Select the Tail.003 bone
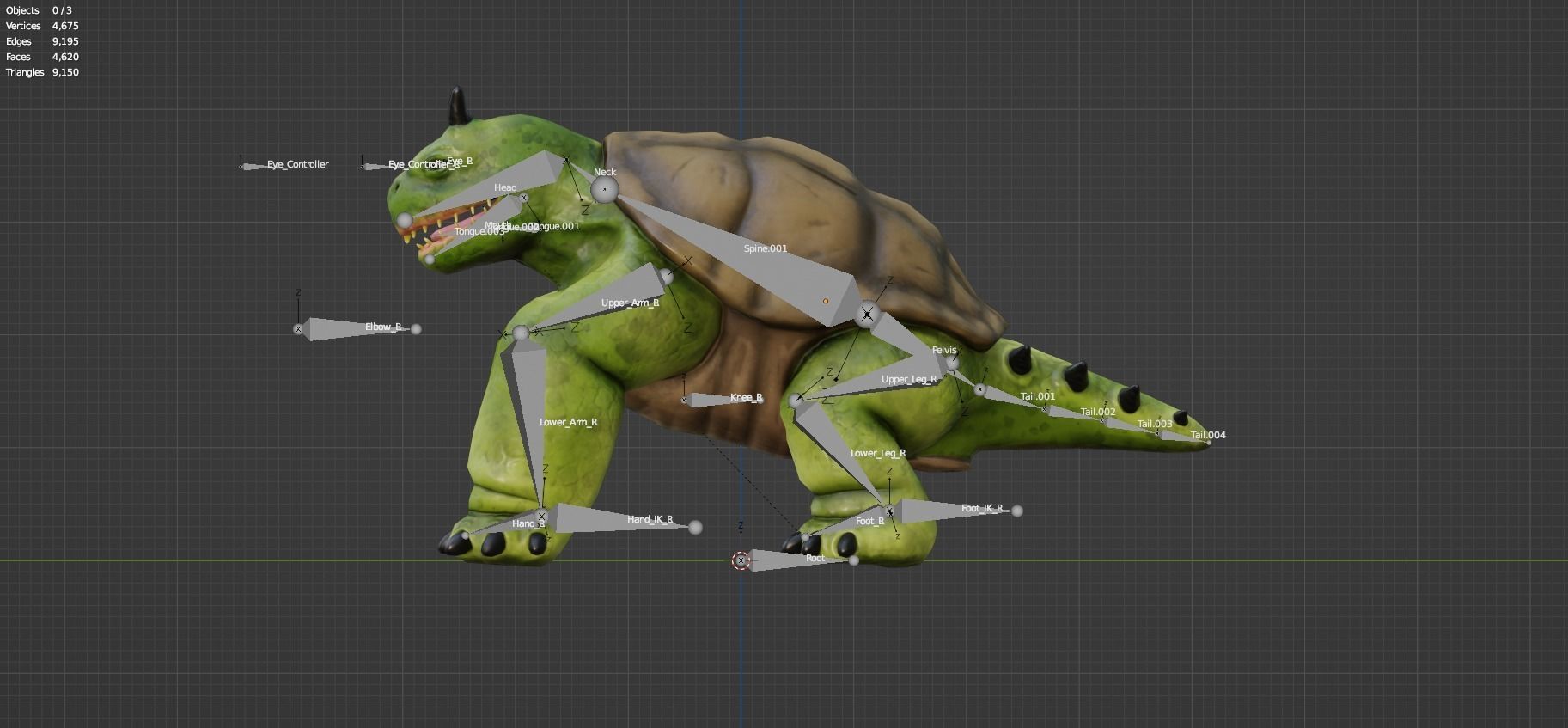 [x=1132, y=426]
